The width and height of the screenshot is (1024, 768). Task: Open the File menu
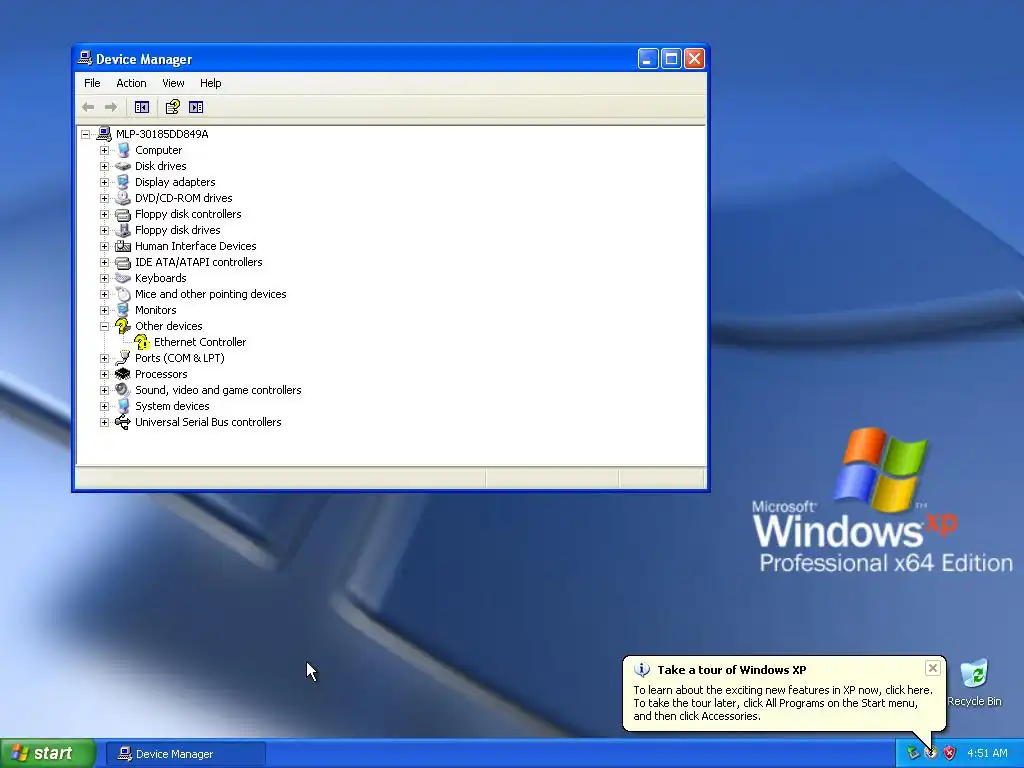pos(92,83)
